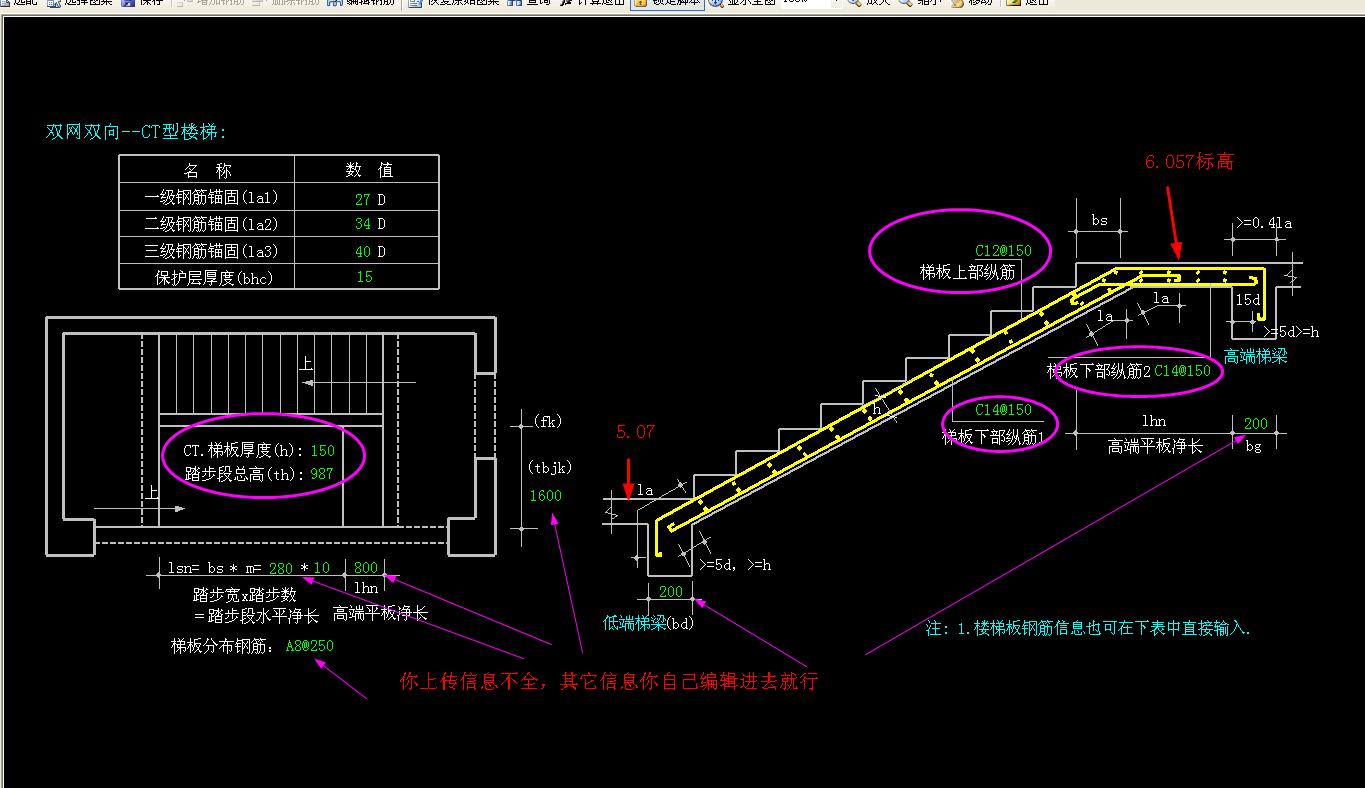Click the 显示全图 toolbar button

click(x=742, y=3)
